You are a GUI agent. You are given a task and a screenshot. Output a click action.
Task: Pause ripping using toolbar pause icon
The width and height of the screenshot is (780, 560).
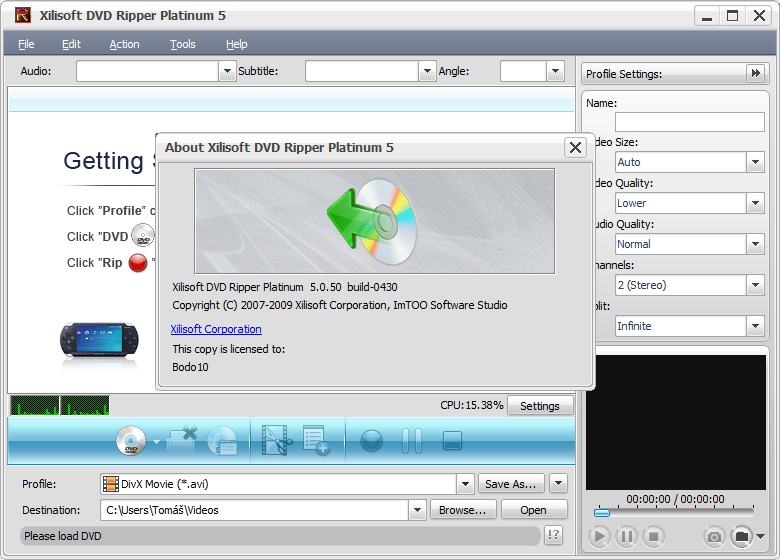click(x=411, y=441)
